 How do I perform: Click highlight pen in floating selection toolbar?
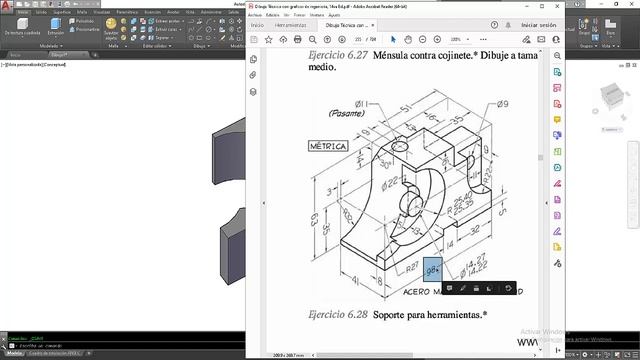pyautogui.click(x=463, y=288)
